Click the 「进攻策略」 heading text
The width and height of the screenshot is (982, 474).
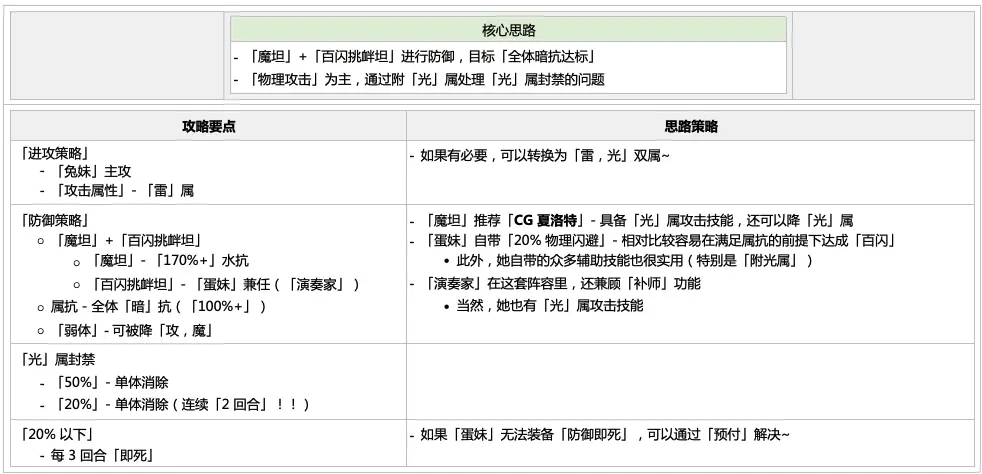coord(53,153)
